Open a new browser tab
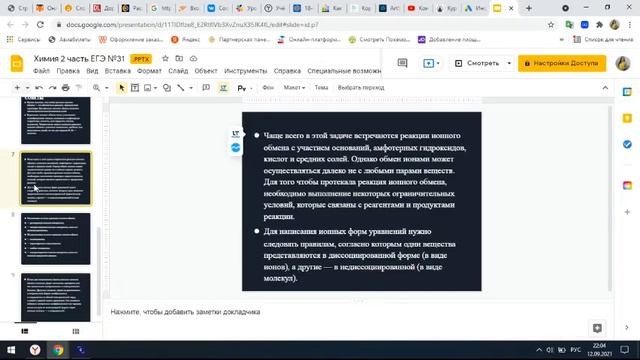The width and height of the screenshot is (640, 360). (x=529, y=8)
